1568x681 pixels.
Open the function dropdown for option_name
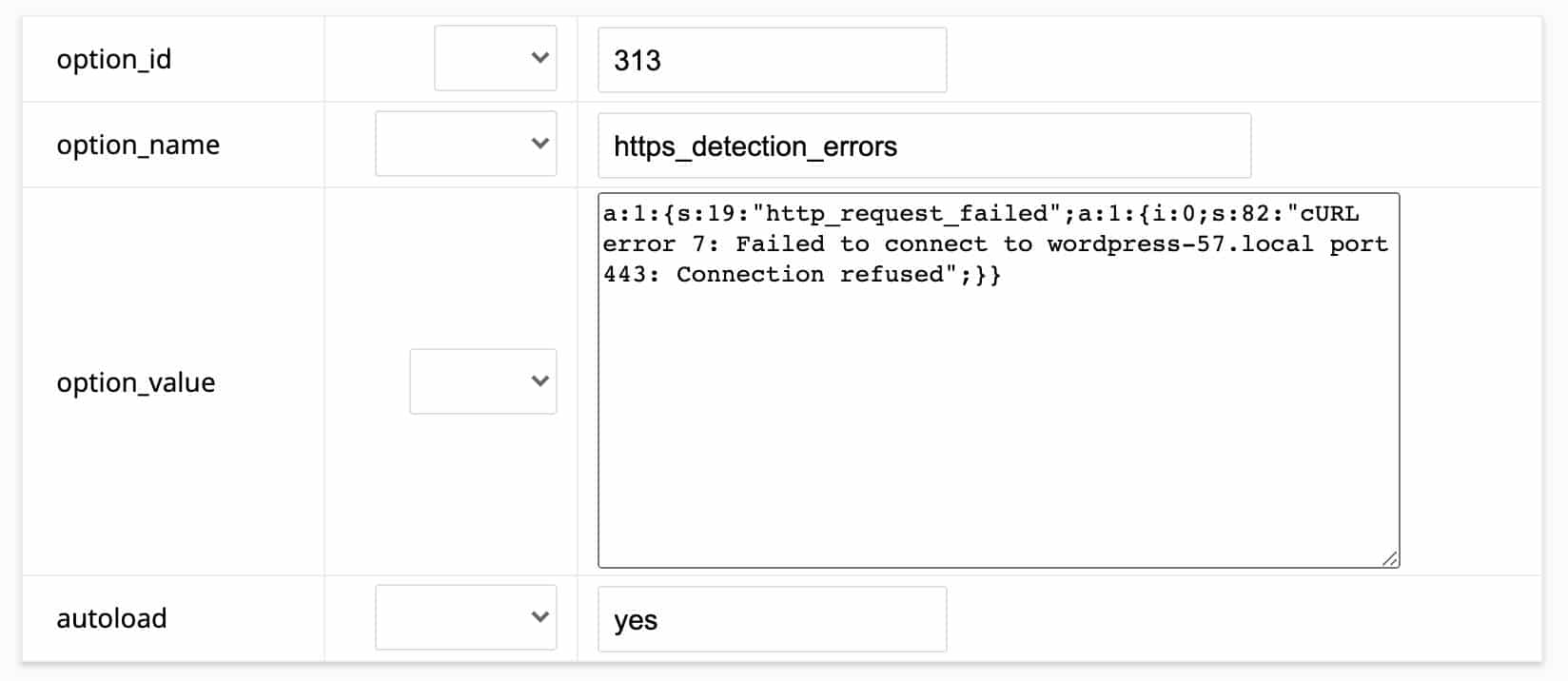466,144
